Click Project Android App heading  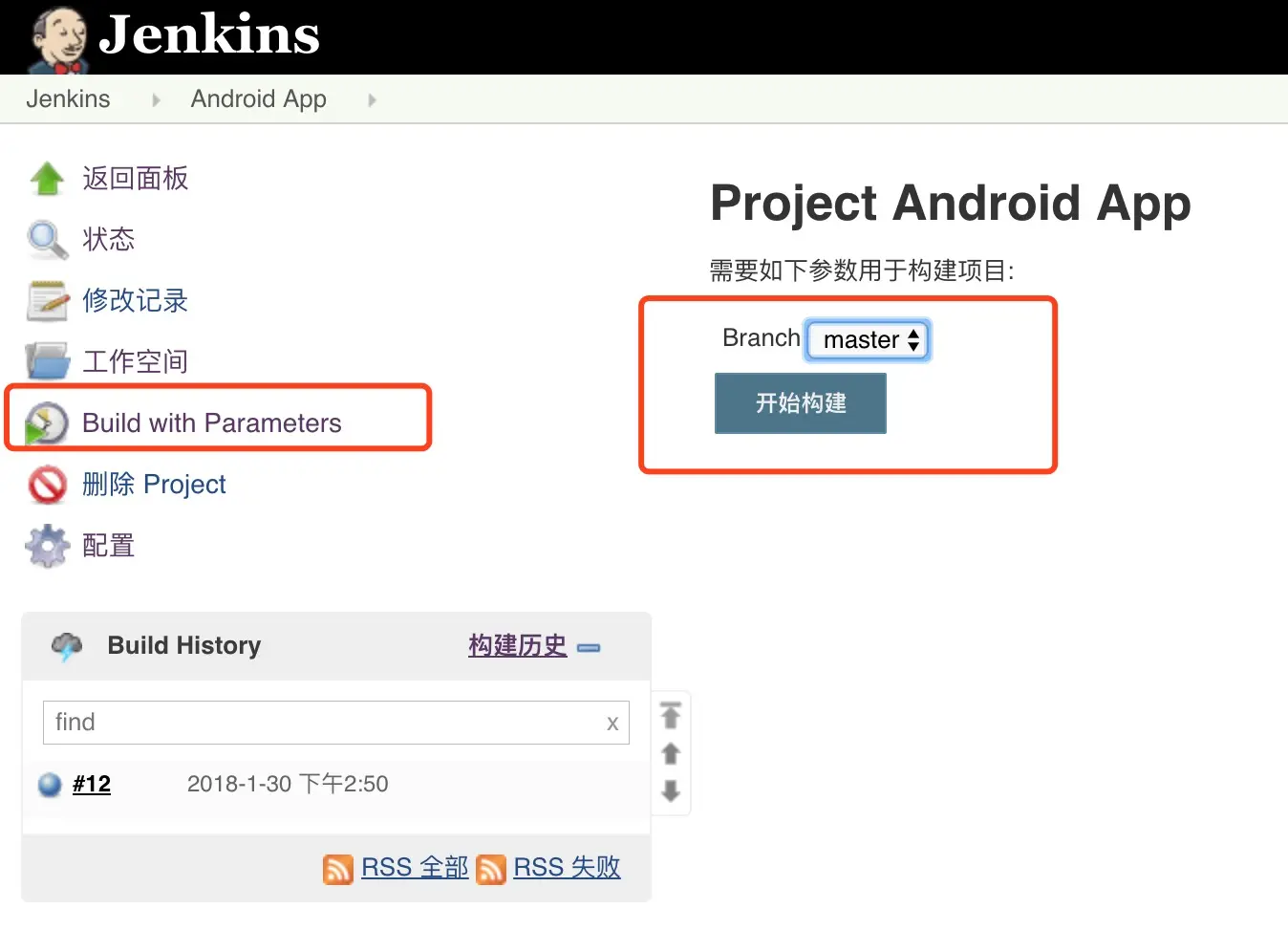point(951,204)
